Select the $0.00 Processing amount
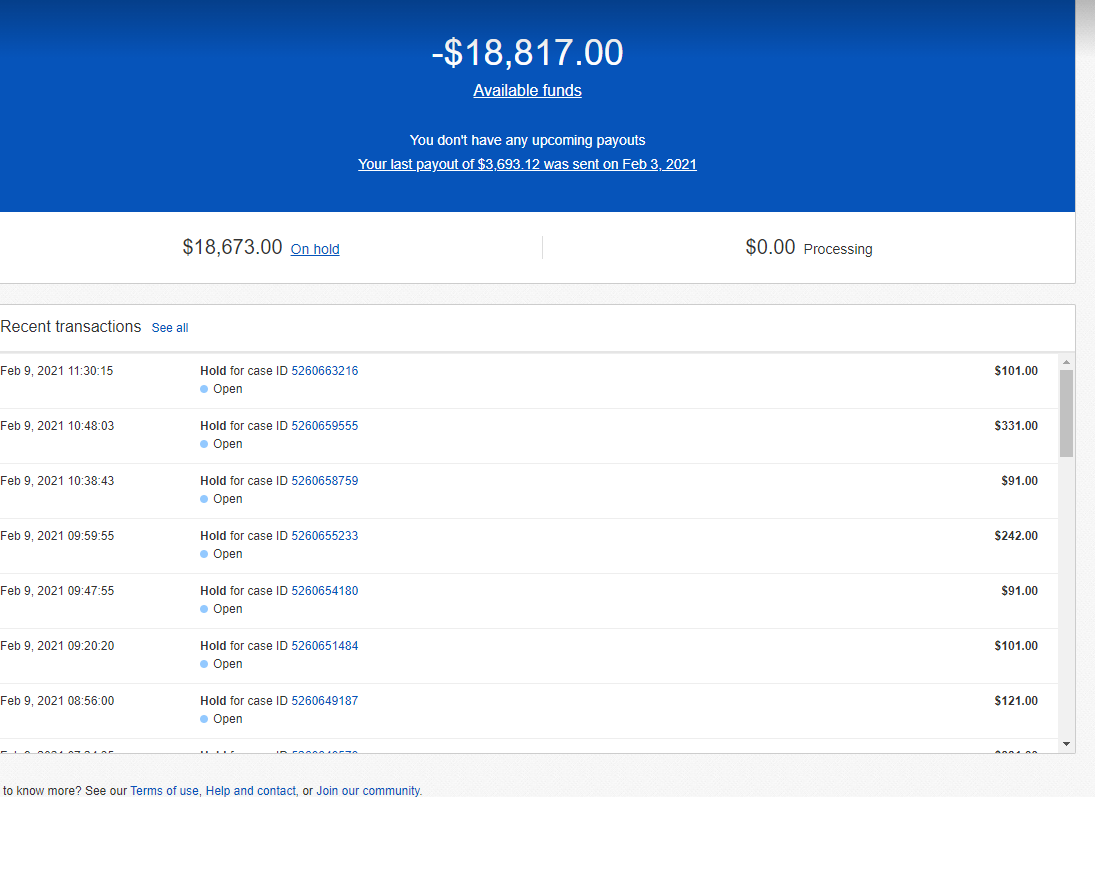Viewport: 1095px width, 886px height. click(770, 247)
